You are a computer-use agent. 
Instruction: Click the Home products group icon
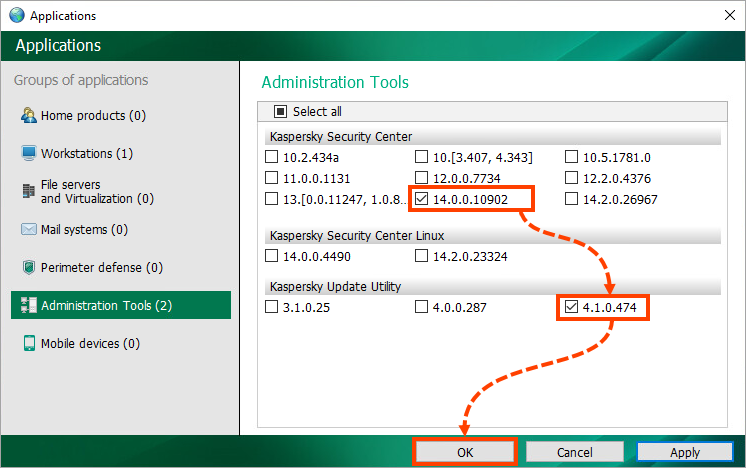click(x=29, y=115)
